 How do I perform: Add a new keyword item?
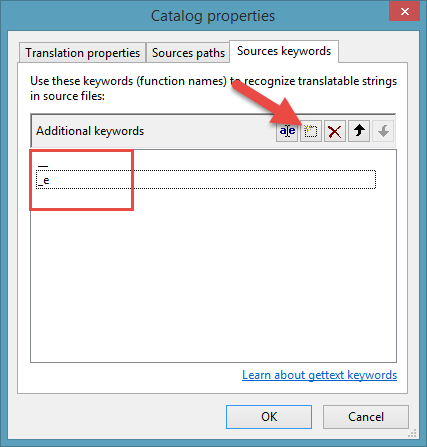(x=311, y=131)
